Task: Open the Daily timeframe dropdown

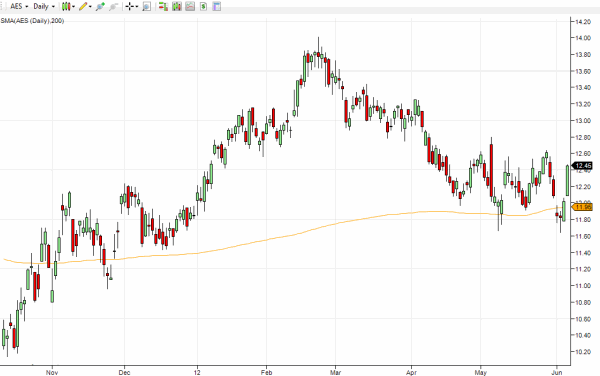Action: 44,7
